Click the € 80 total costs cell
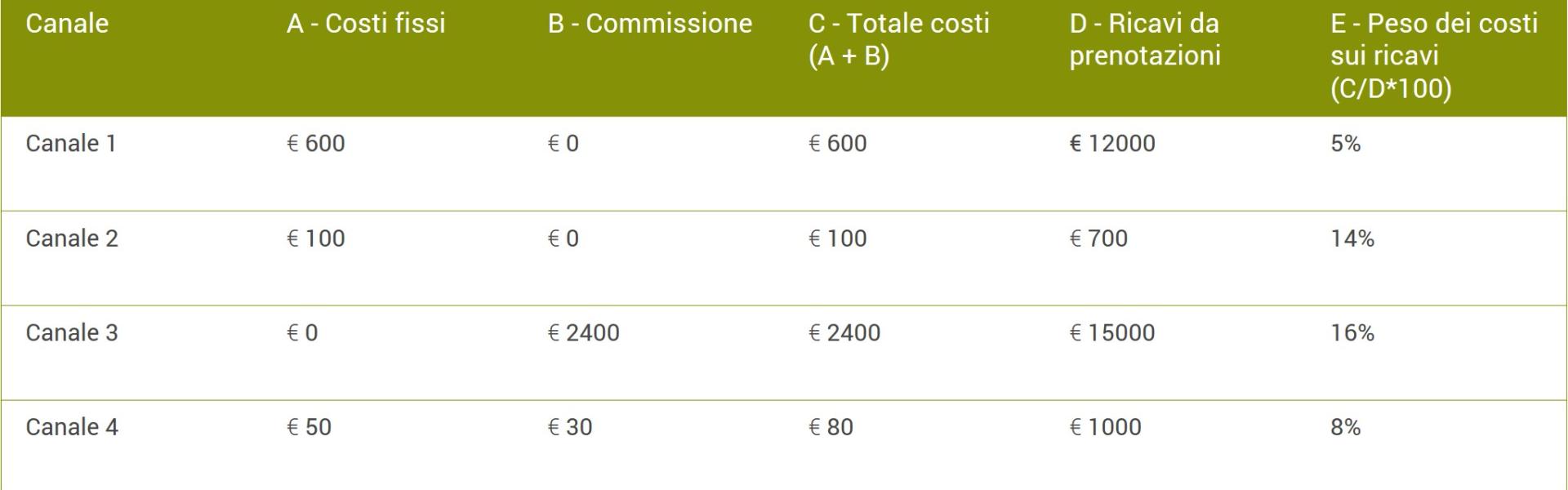This screenshot has width=1568, height=490. coord(831,427)
